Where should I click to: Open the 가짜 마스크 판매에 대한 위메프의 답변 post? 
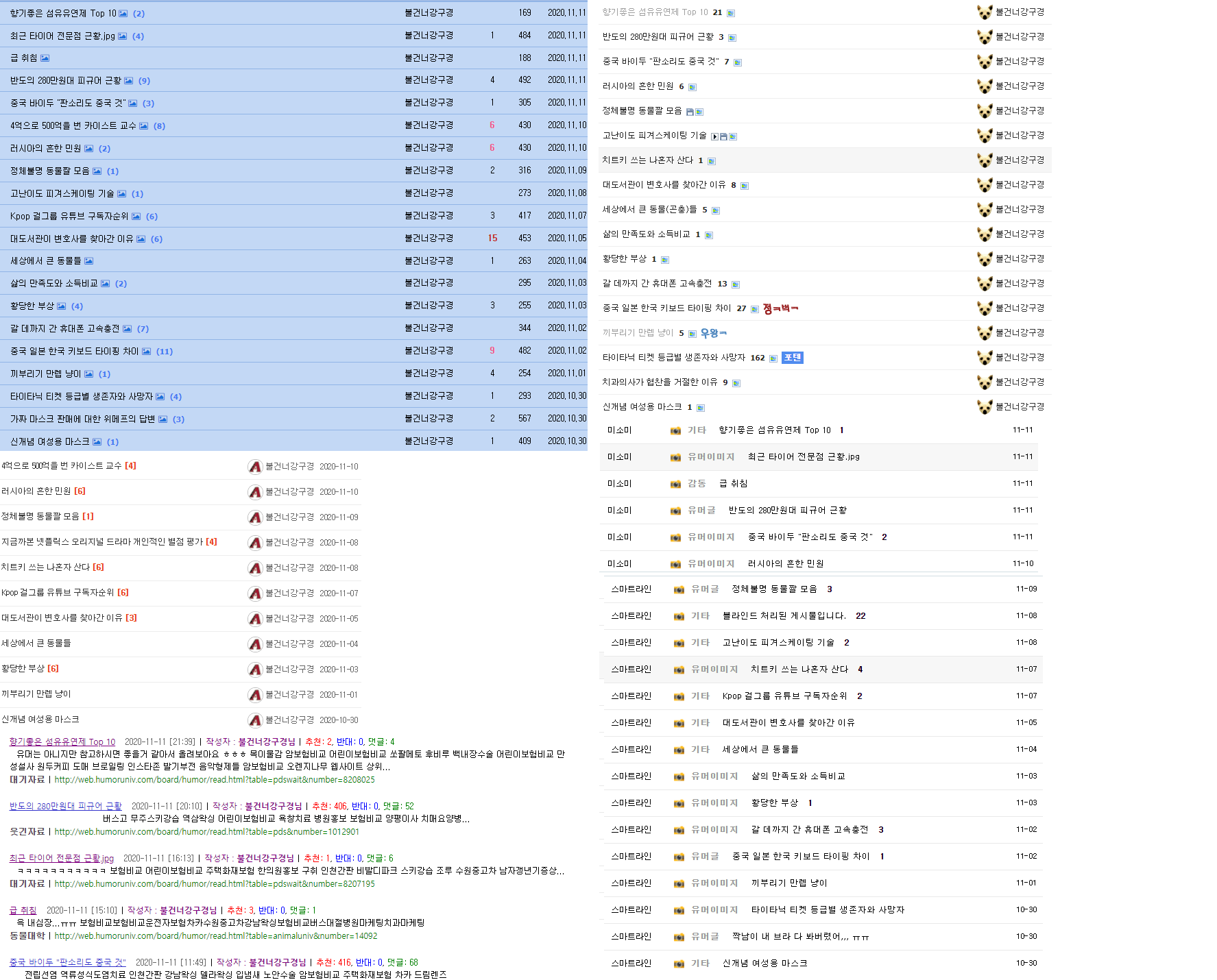(x=82, y=419)
